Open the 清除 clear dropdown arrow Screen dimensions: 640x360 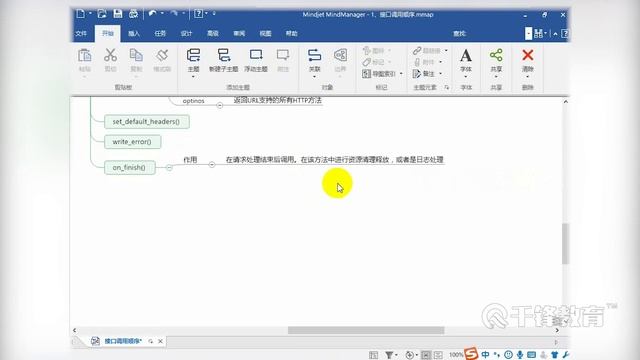(527, 77)
